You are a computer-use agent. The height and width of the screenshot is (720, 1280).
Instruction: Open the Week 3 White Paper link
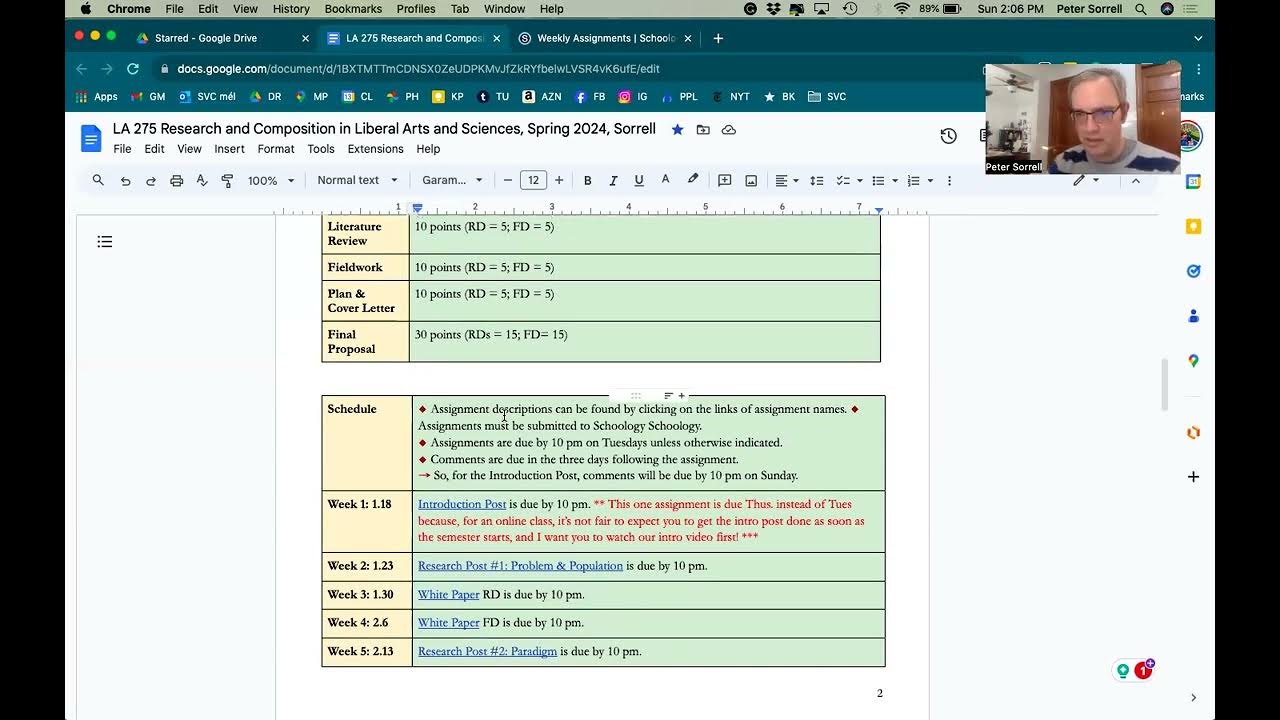tap(449, 594)
